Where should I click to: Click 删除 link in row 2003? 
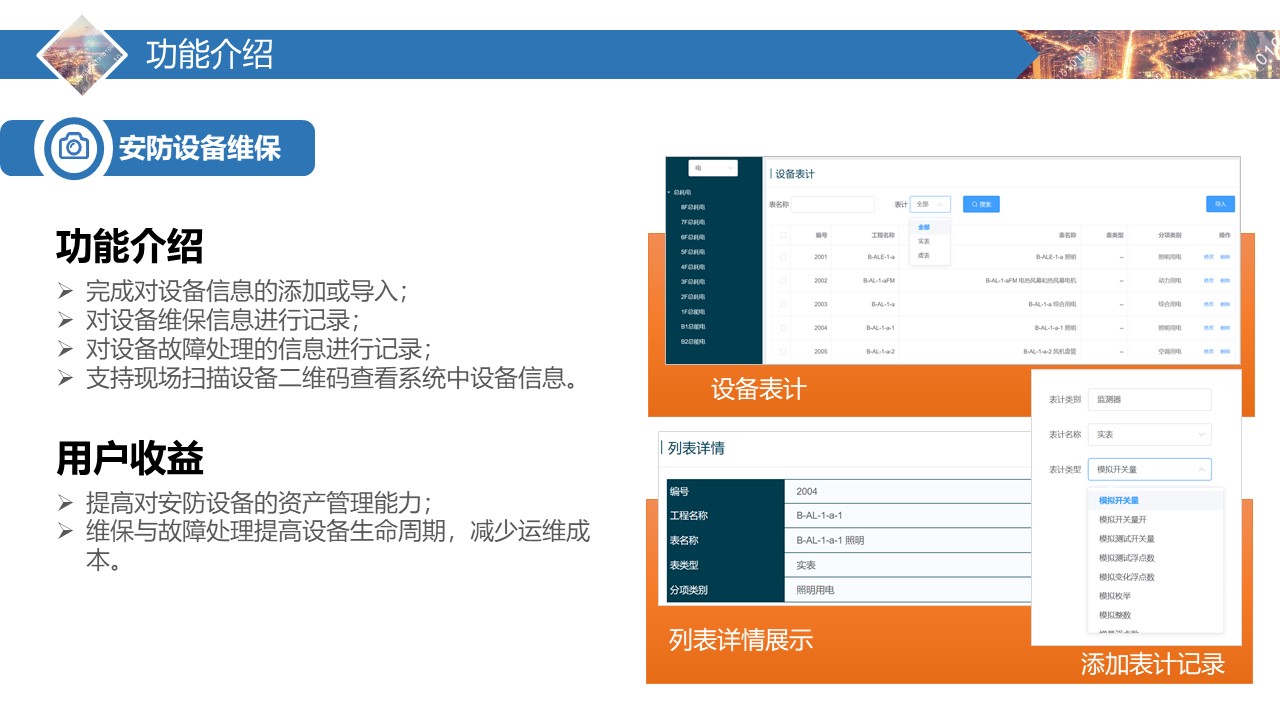coord(1225,304)
